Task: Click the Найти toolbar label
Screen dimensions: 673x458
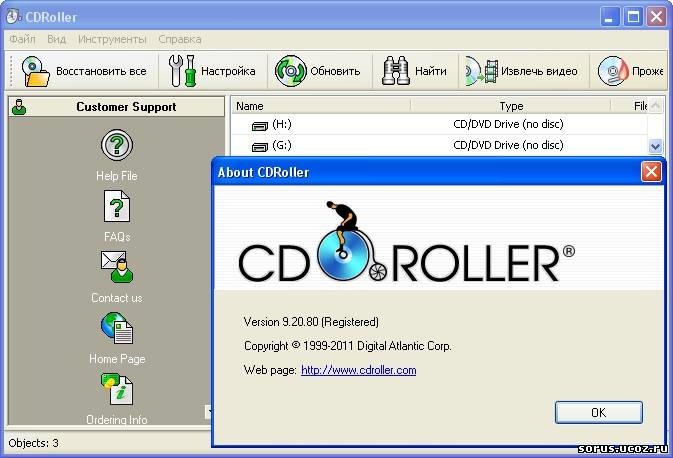Action: click(431, 71)
